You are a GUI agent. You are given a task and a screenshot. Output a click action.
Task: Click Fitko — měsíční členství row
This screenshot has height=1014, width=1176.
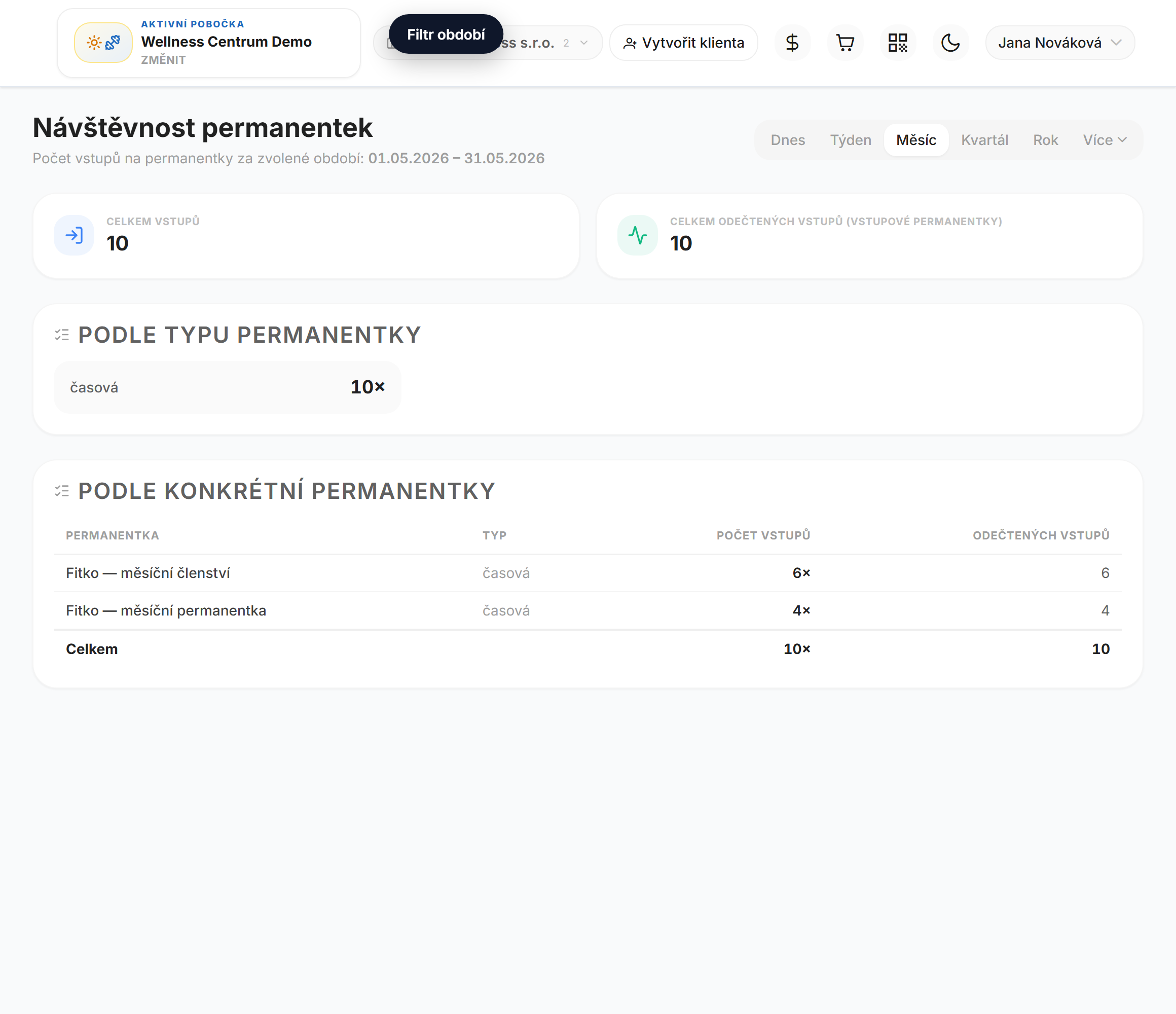coord(587,573)
